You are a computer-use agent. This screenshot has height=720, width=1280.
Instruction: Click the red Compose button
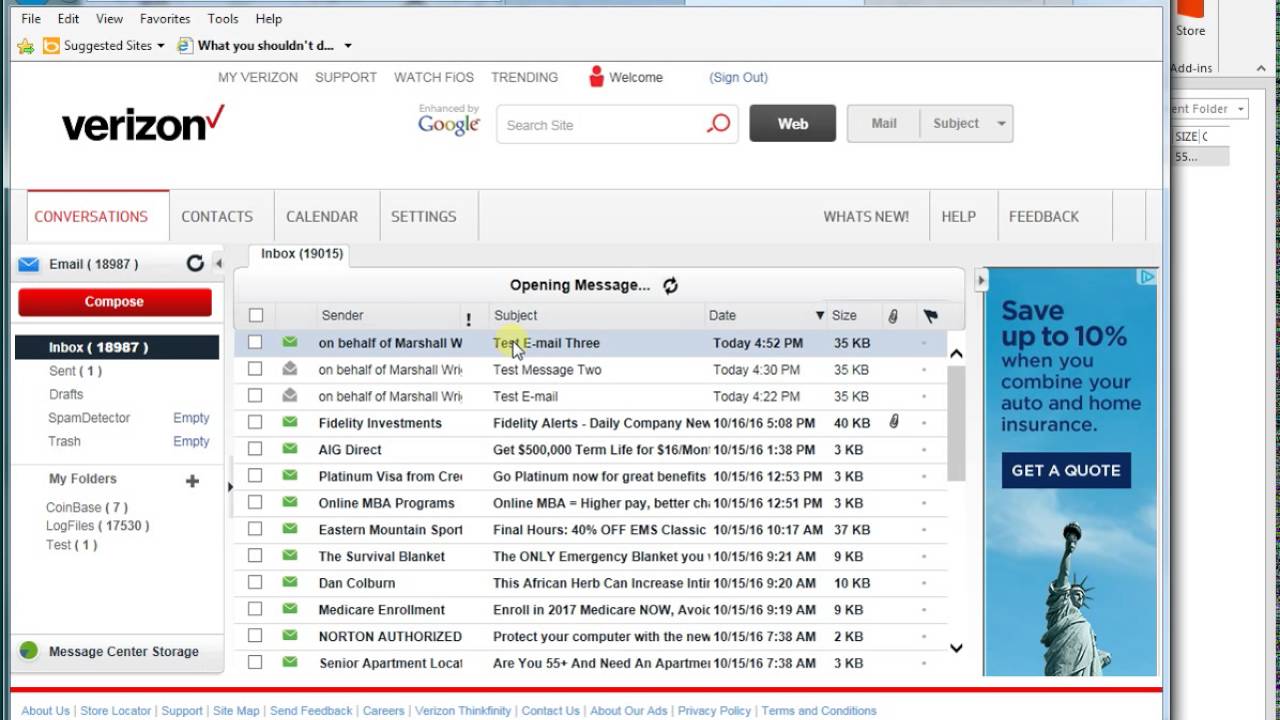click(115, 302)
